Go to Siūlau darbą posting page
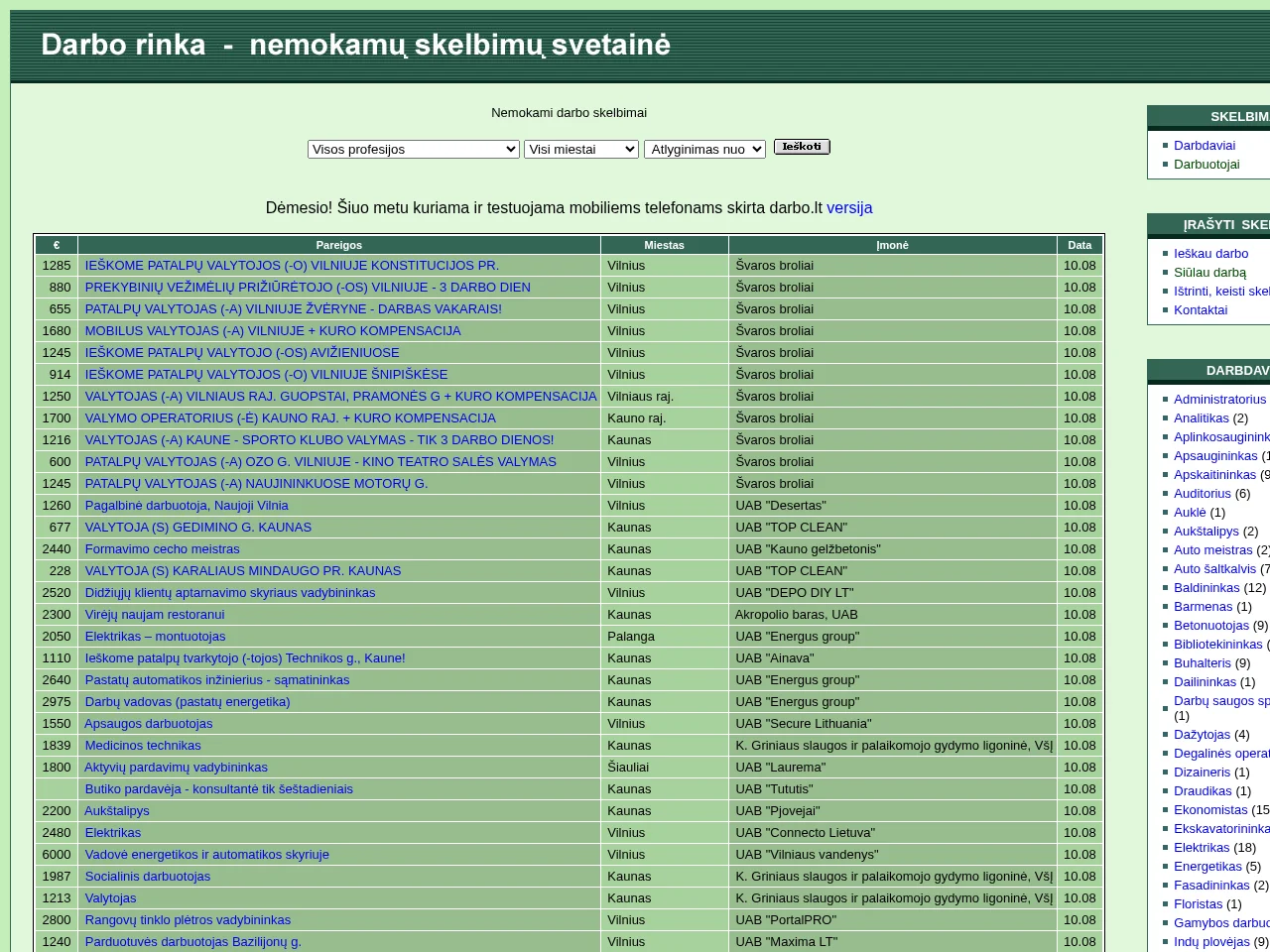Image resolution: width=1270 pixels, height=952 pixels. click(1209, 273)
